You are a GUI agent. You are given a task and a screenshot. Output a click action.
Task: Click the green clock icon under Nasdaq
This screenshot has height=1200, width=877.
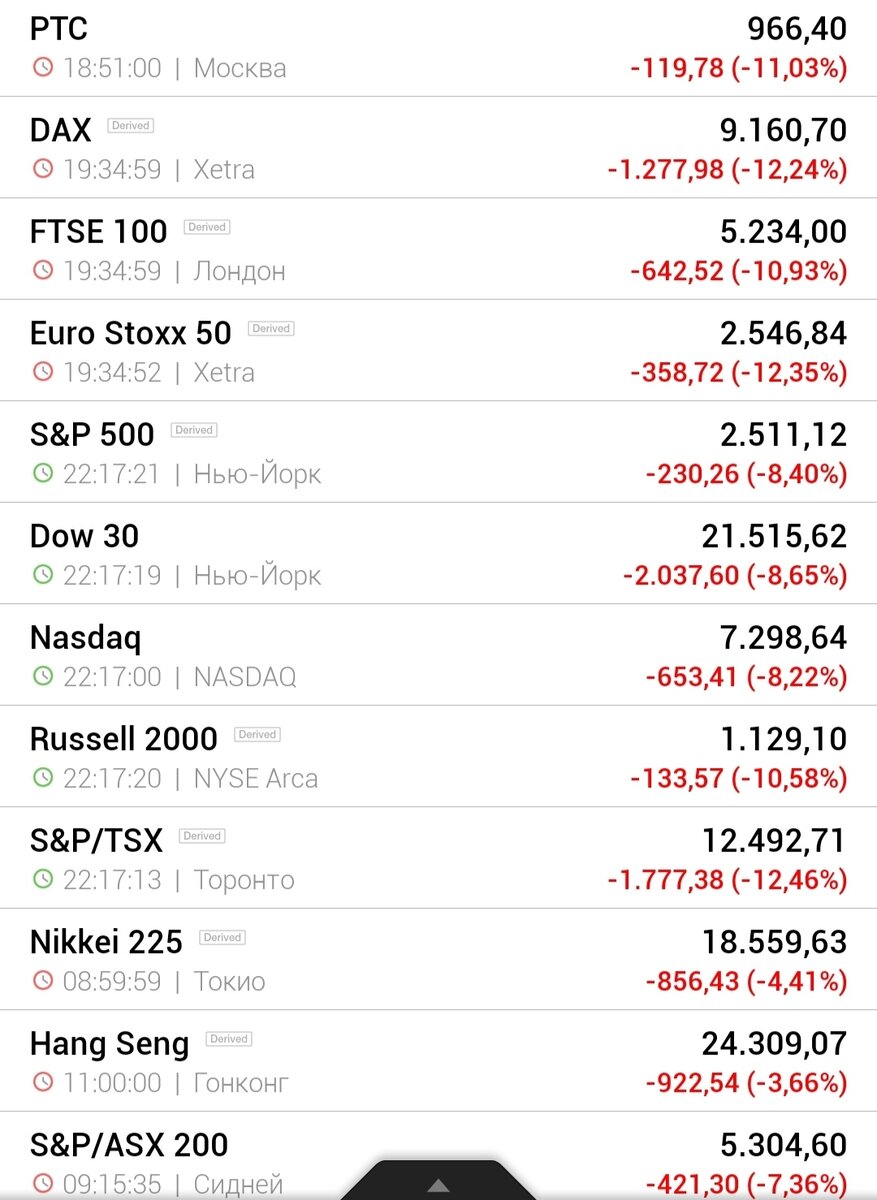(42, 676)
